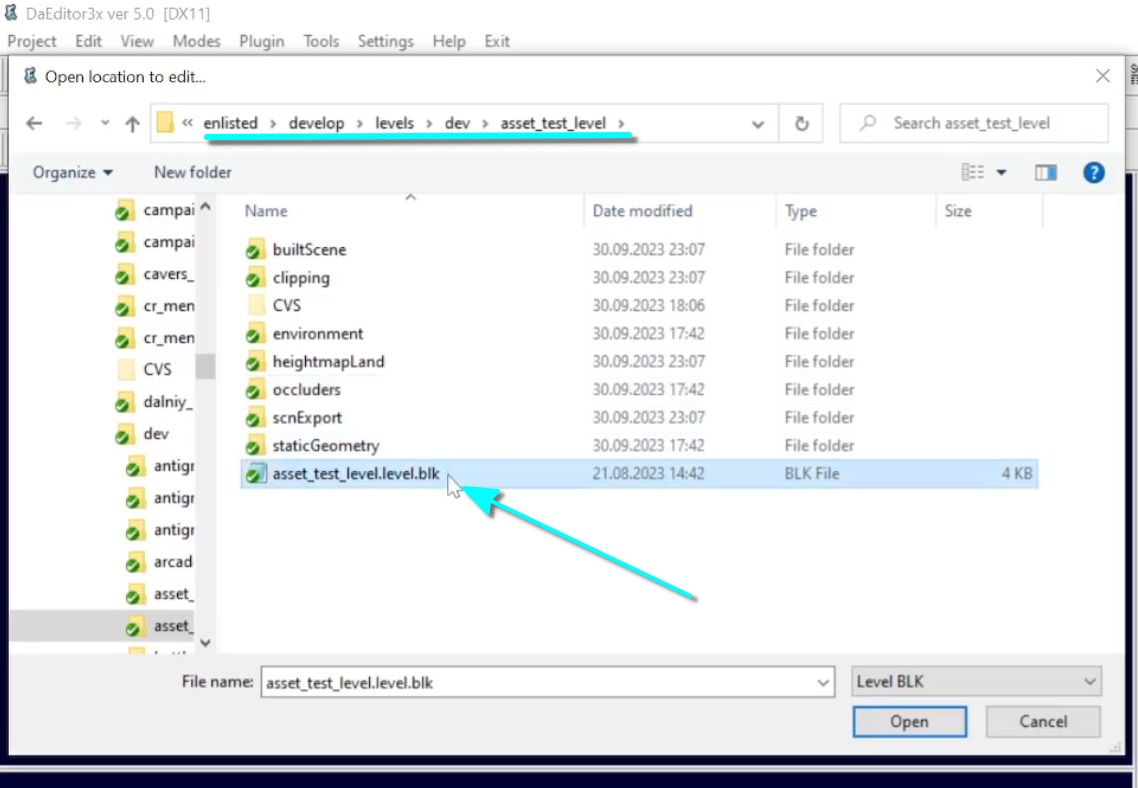Click the Search asset_test_level field

(985, 124)
